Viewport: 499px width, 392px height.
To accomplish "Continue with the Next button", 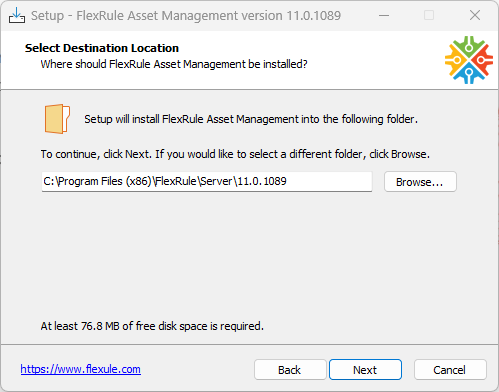I will (x=365, y=370).
